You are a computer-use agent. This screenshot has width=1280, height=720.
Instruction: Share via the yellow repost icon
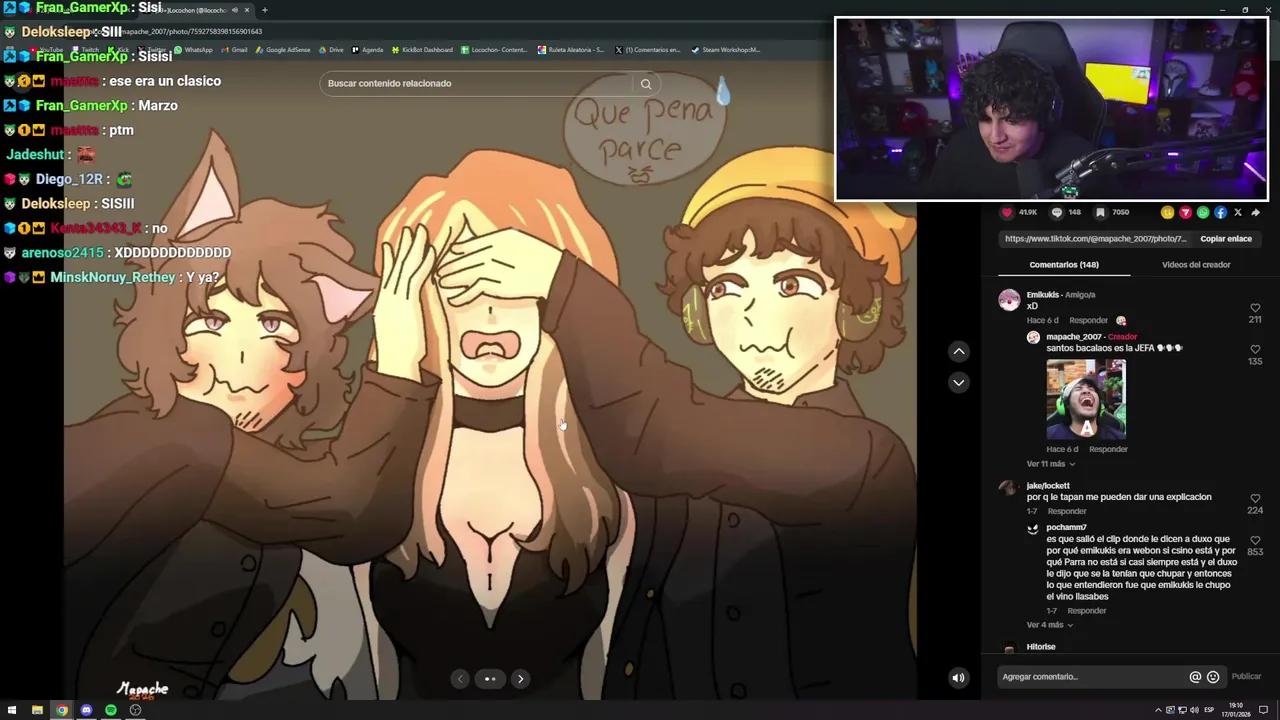(x=1167, y=212)
